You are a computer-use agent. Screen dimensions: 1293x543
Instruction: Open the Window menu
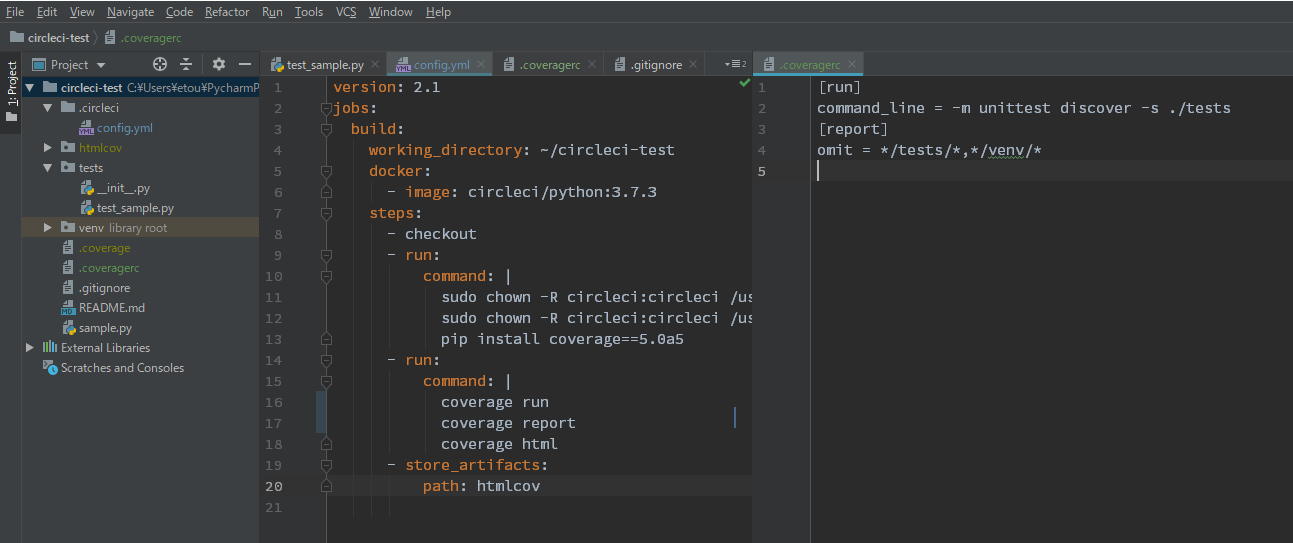tap(390, 12)
